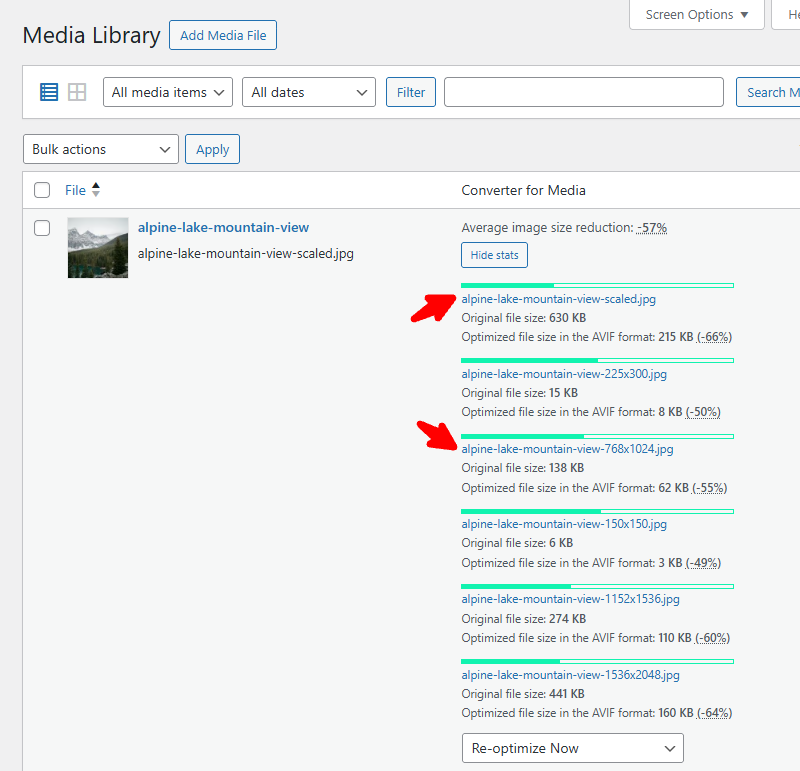Open the alpine lake thumbnail image
The width and height of the screenshot is (800, 771).
point(98,247)
